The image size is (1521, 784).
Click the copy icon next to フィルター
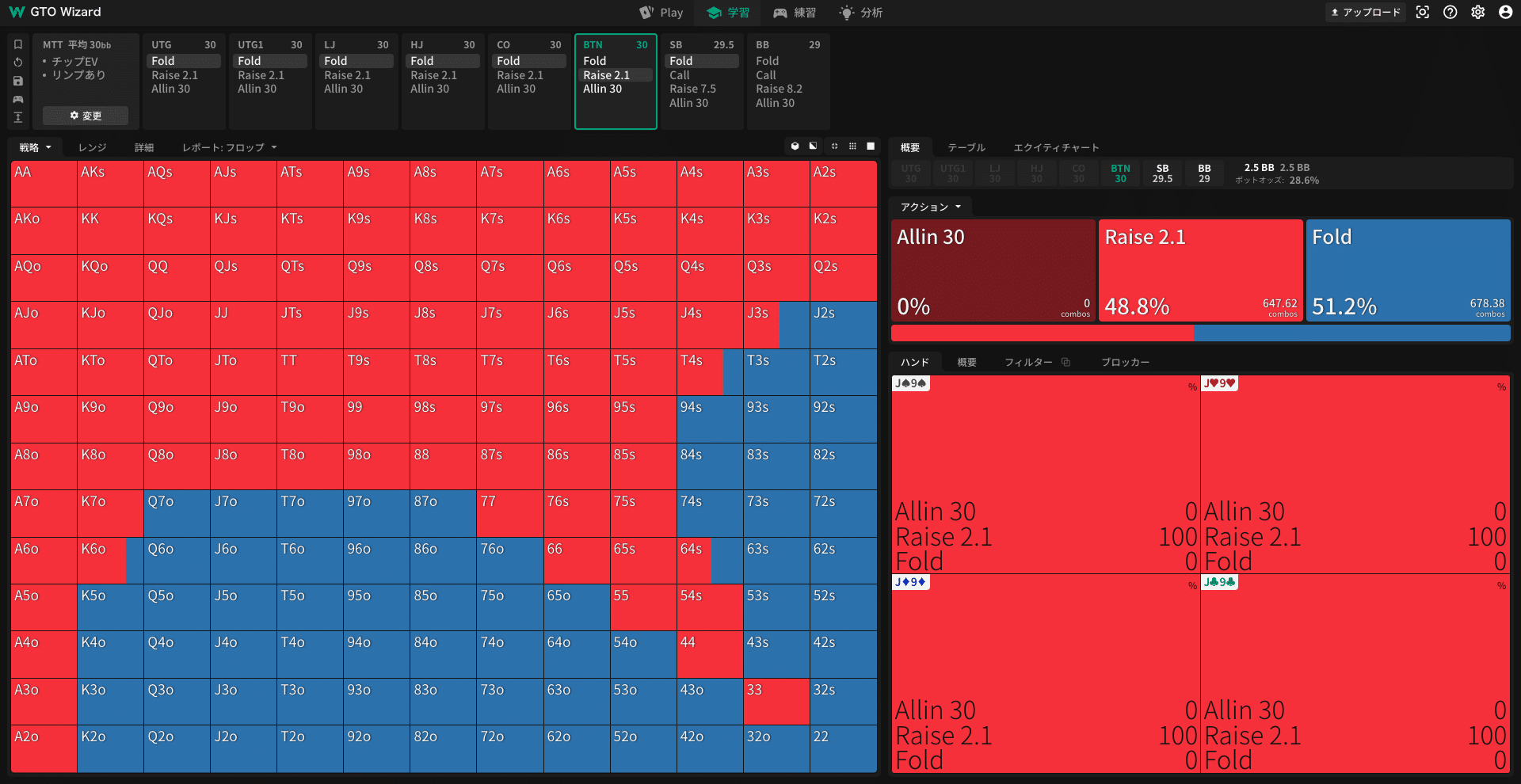[x=1066, y=362]
